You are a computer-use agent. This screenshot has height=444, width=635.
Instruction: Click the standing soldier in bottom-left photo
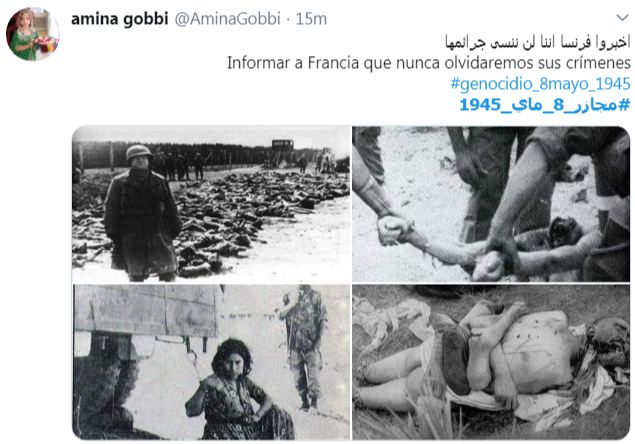(x=304, y=346)
